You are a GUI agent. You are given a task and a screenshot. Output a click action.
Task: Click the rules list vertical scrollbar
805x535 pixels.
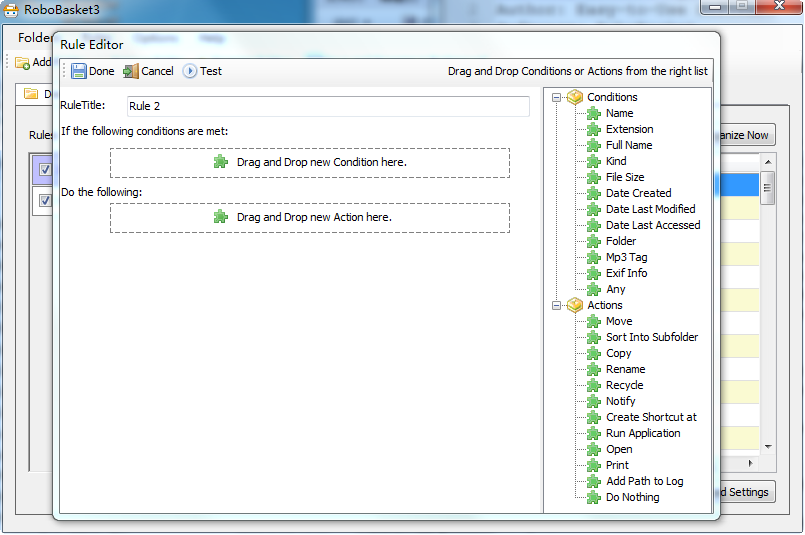click(767, 300)
